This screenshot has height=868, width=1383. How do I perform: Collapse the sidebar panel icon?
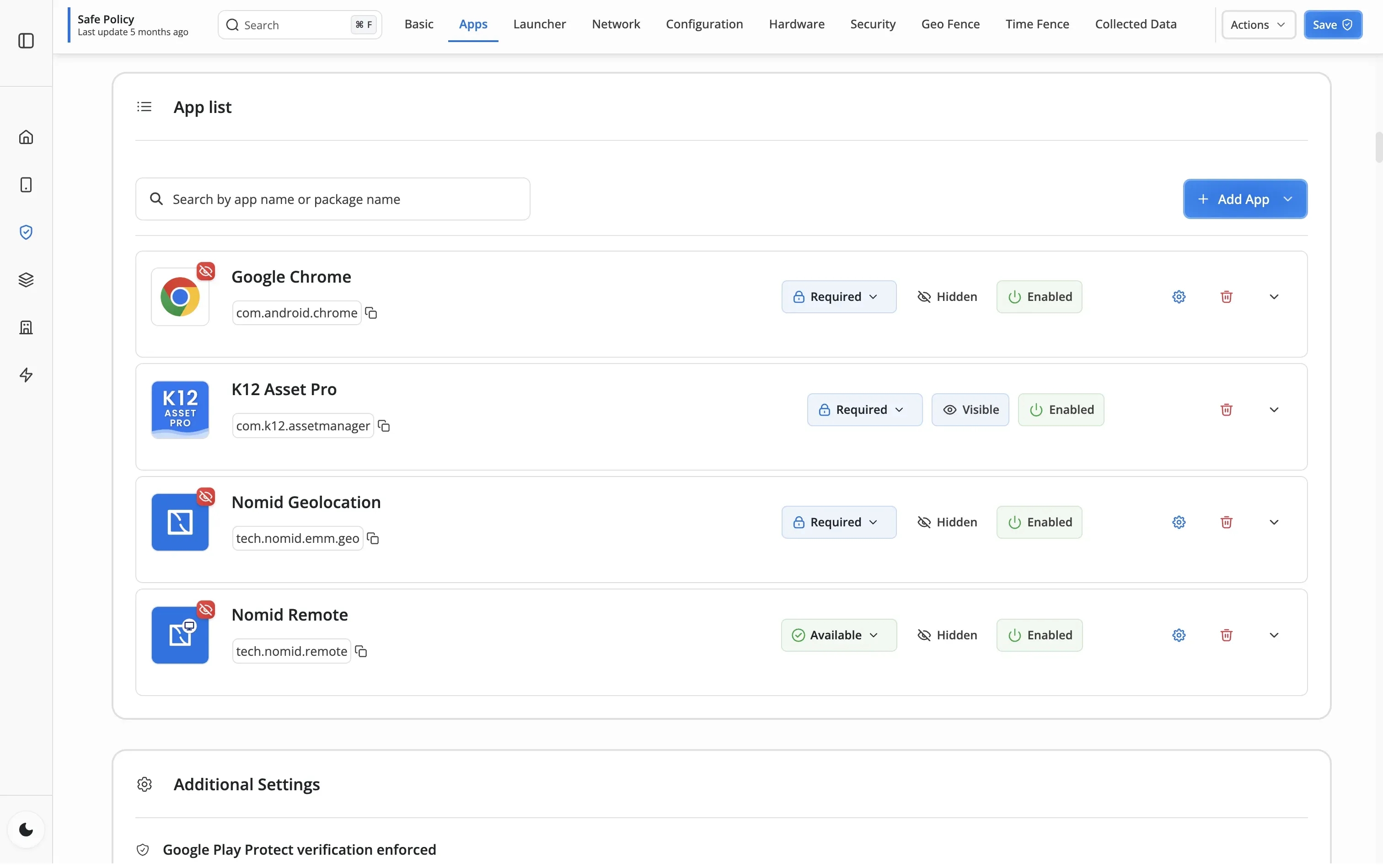click(26, 41)
